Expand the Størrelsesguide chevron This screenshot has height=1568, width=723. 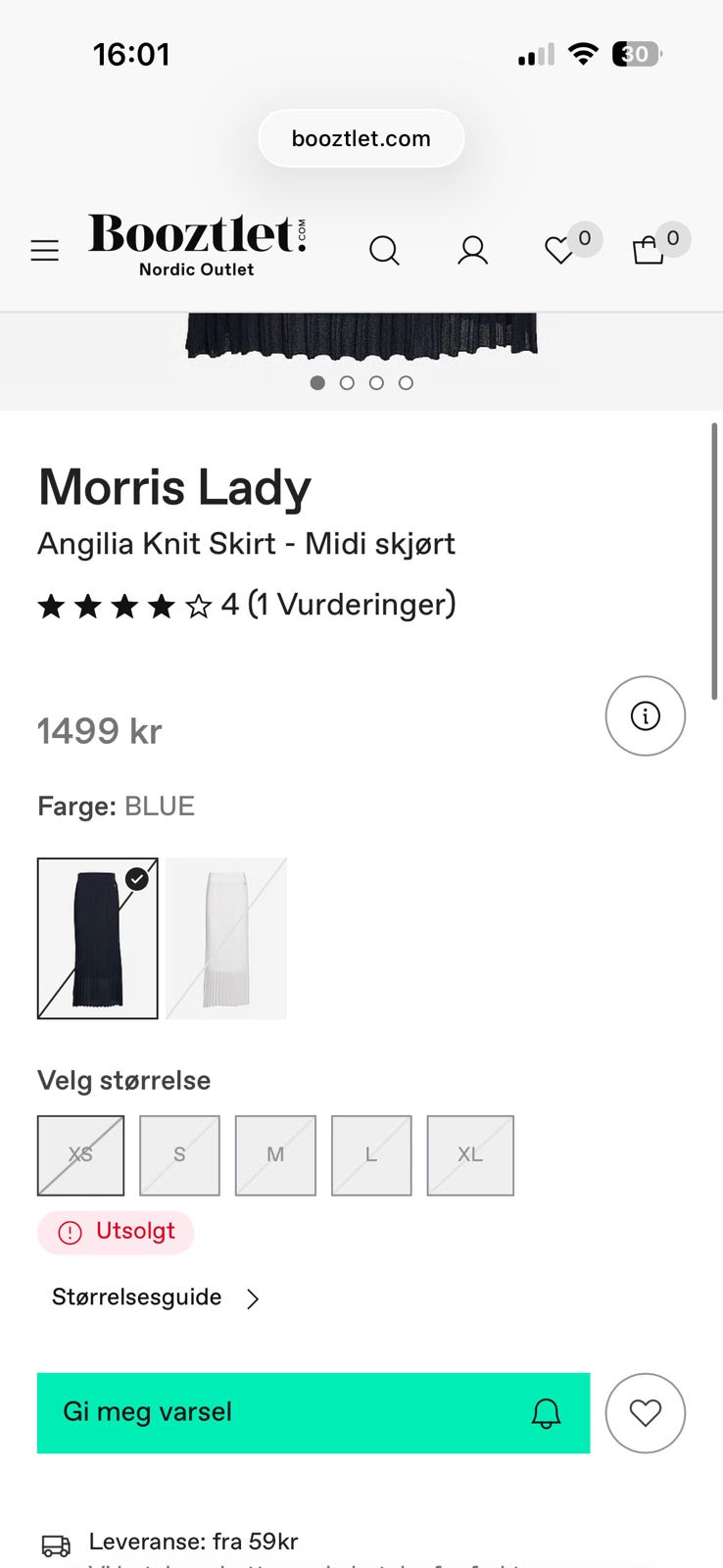[x=253, y=1298]
